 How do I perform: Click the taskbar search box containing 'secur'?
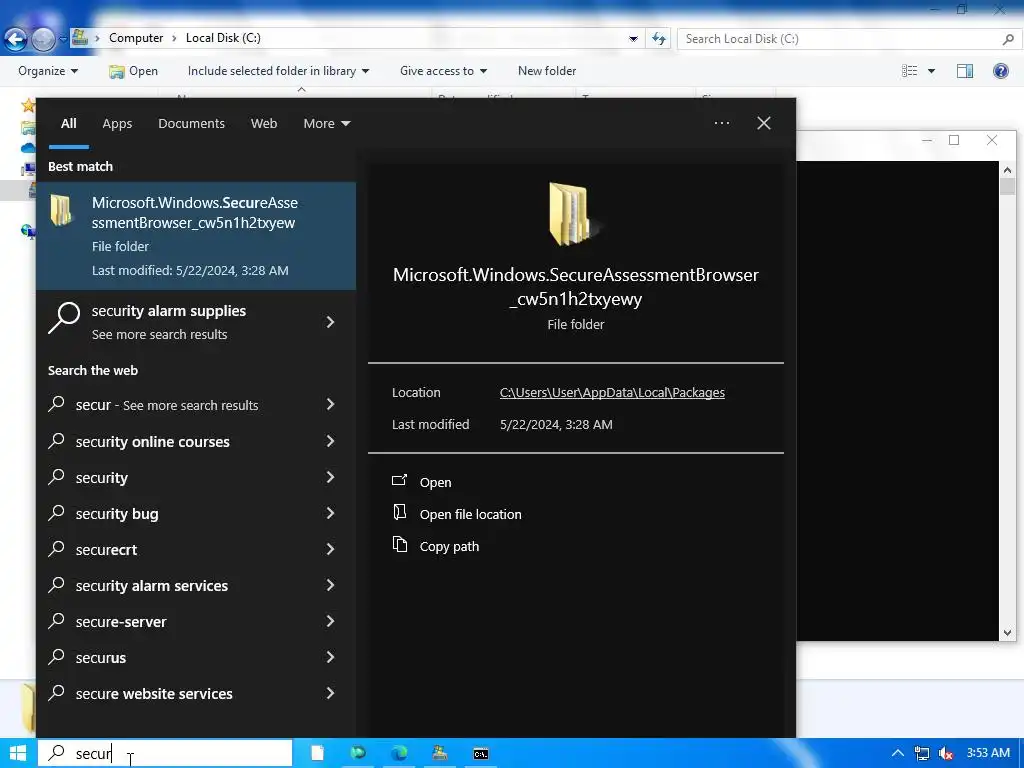tap(165, 754)
